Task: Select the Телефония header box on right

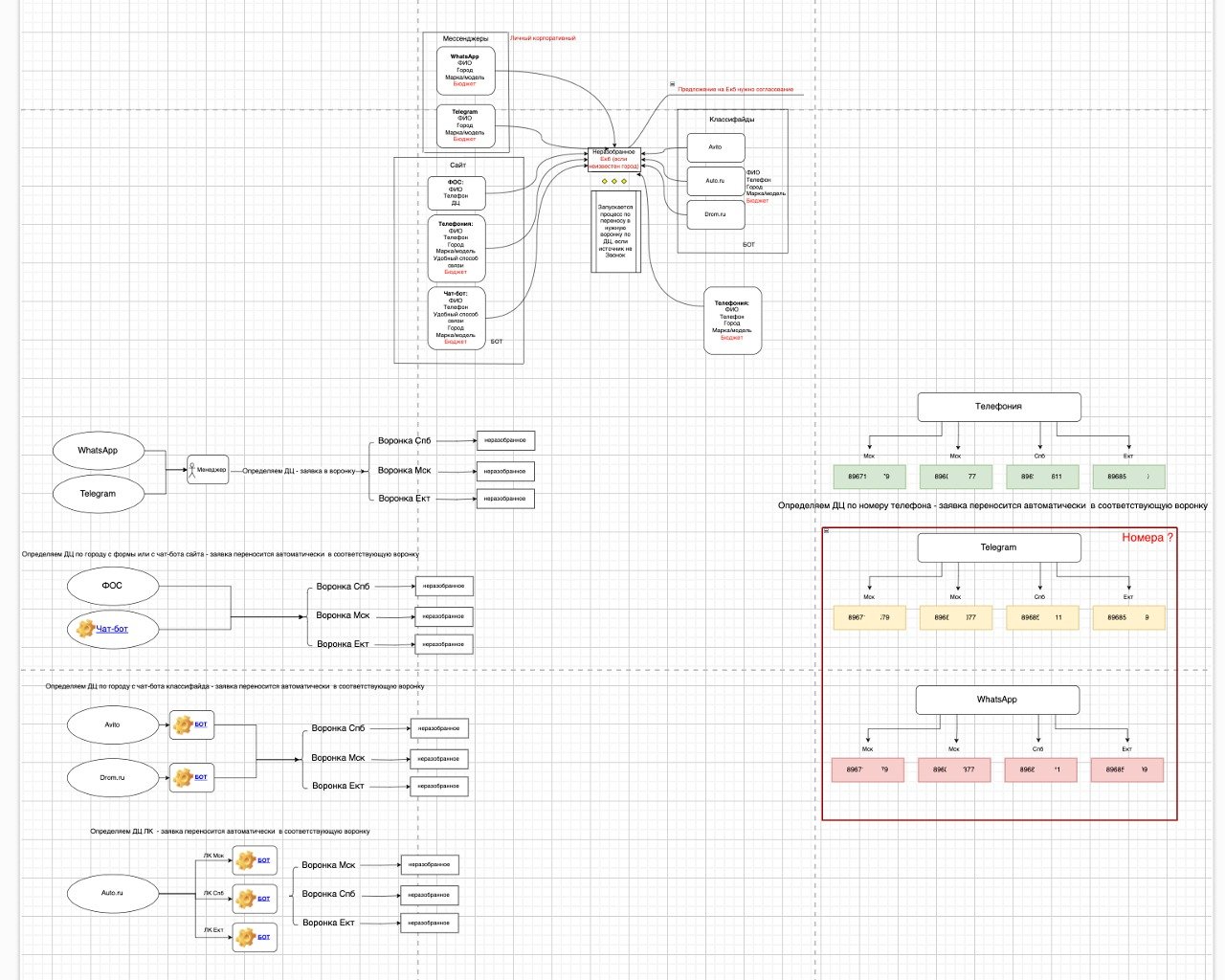Action: pos(999,407)
